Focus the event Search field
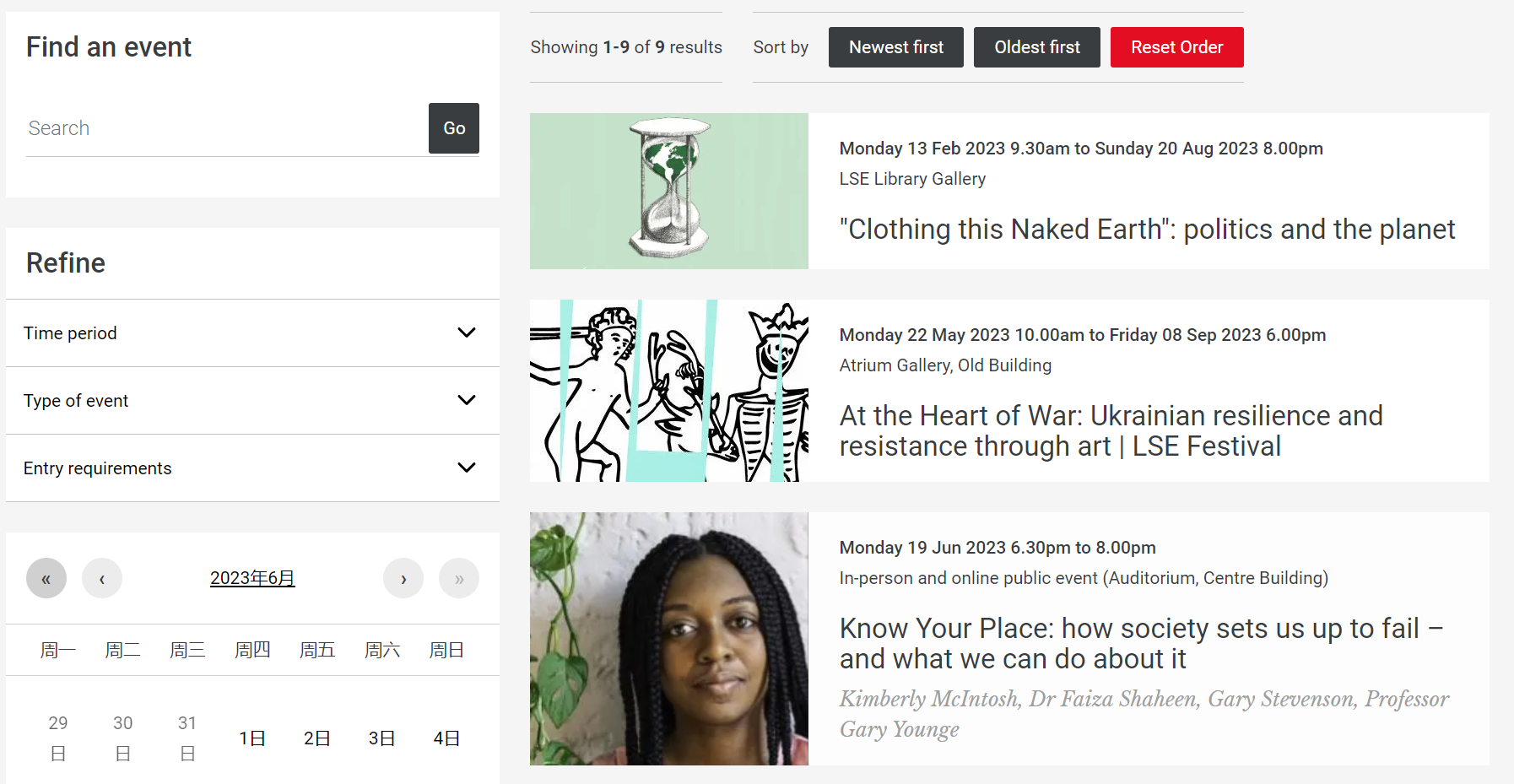 coord(227,128)
